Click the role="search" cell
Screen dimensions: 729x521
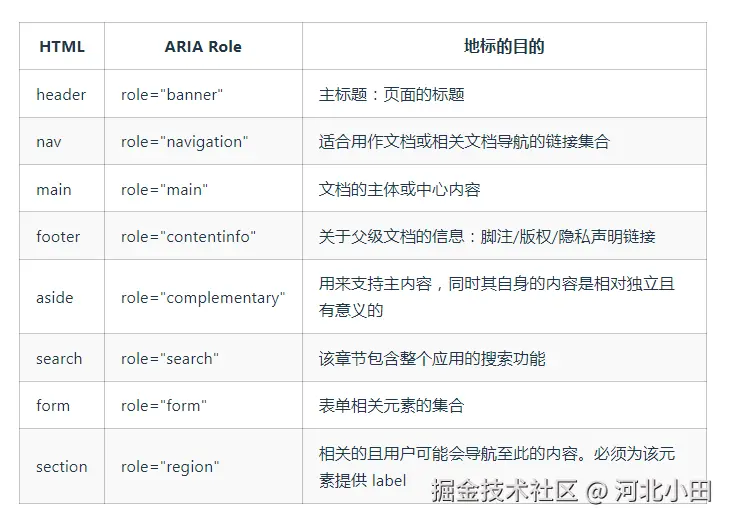pyautogui.click(x=170, y=359)
